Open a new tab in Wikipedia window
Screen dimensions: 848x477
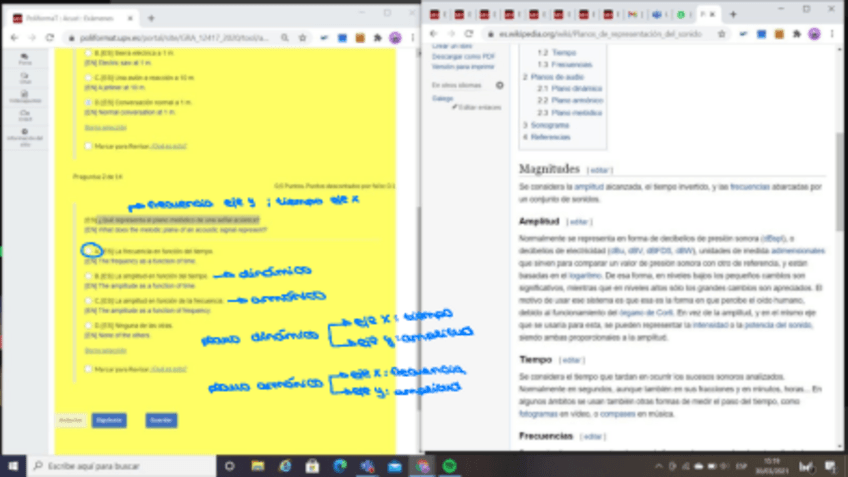733,15
